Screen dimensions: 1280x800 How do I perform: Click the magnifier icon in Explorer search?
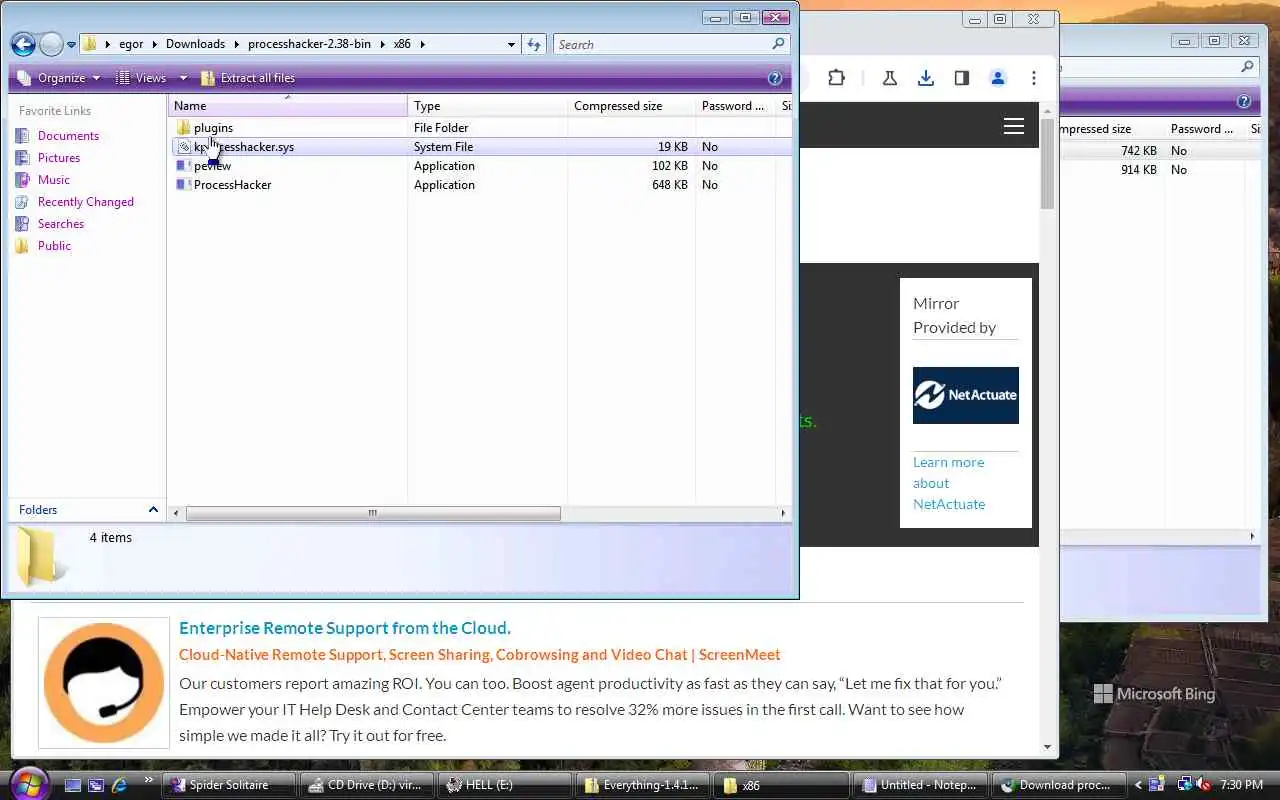tap(778, 44)
